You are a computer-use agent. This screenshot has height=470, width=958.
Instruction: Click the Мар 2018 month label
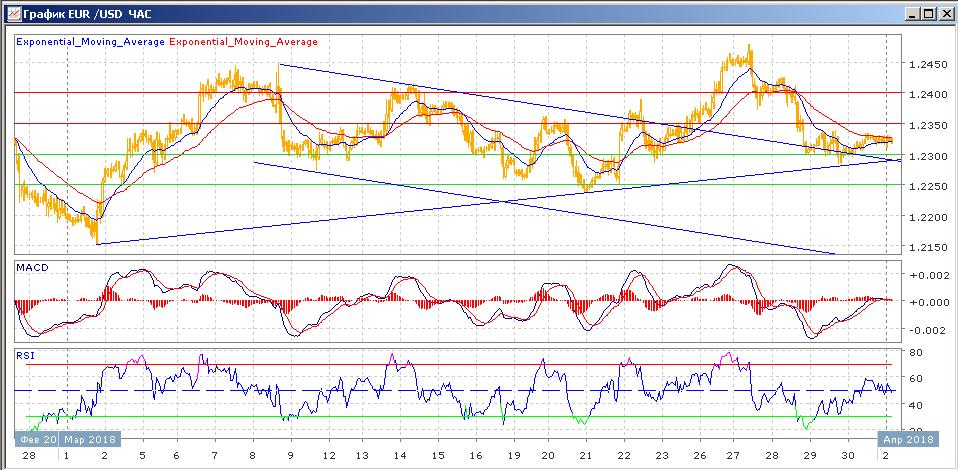click(90, 439)
